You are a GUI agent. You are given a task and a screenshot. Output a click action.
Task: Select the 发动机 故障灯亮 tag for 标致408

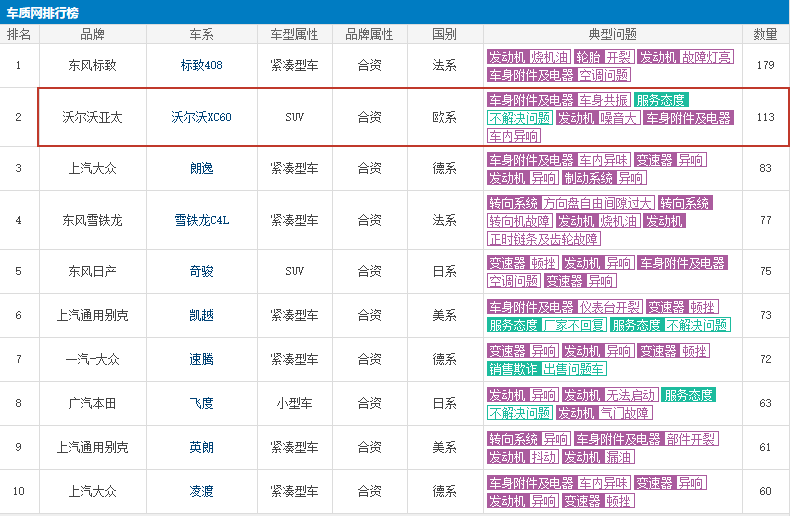tap(685, 57)
